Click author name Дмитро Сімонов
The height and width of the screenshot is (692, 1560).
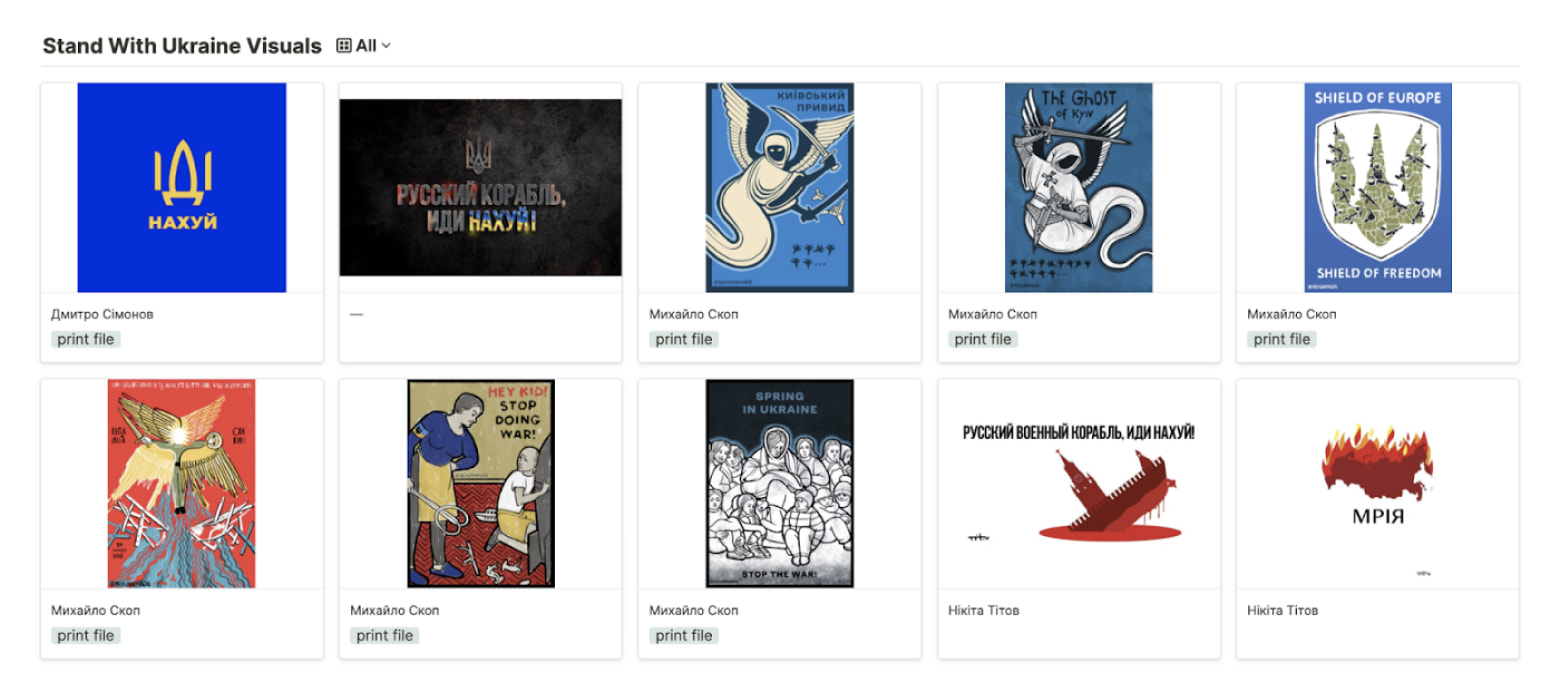pyautogui.click(x=102, y=314)
